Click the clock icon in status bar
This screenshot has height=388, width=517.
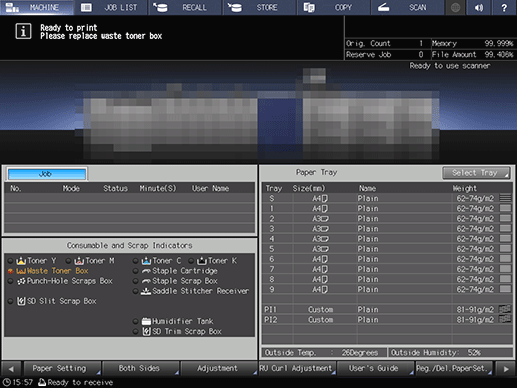(x=6, y=382)
